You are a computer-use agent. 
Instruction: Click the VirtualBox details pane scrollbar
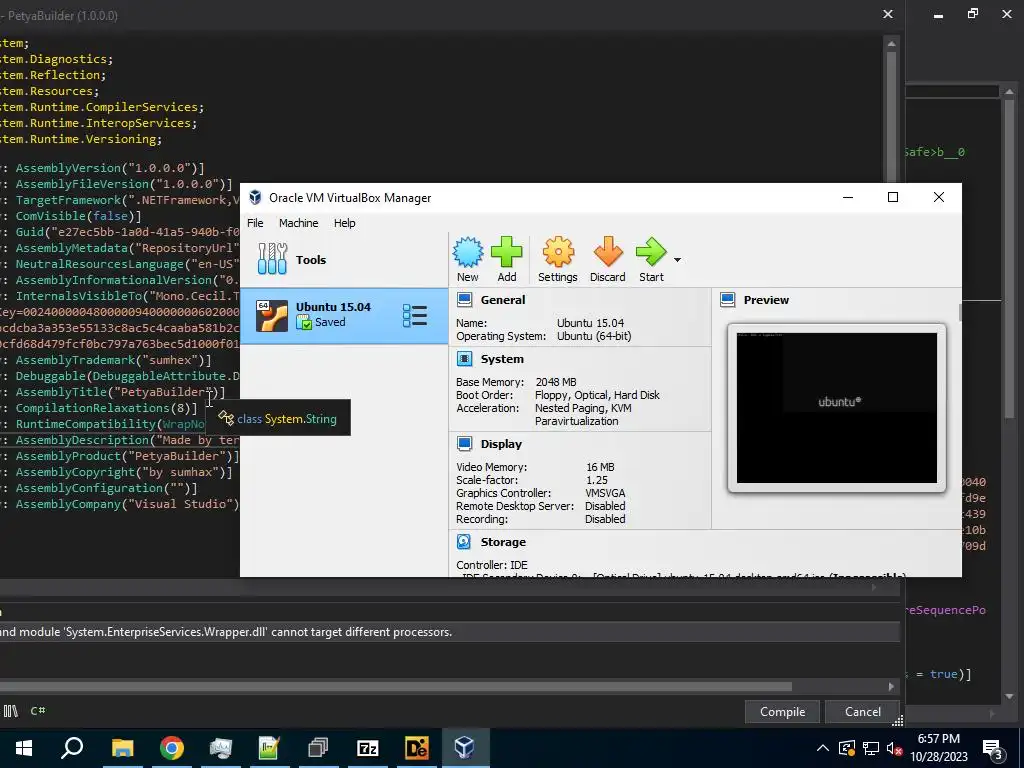(959, 311)
